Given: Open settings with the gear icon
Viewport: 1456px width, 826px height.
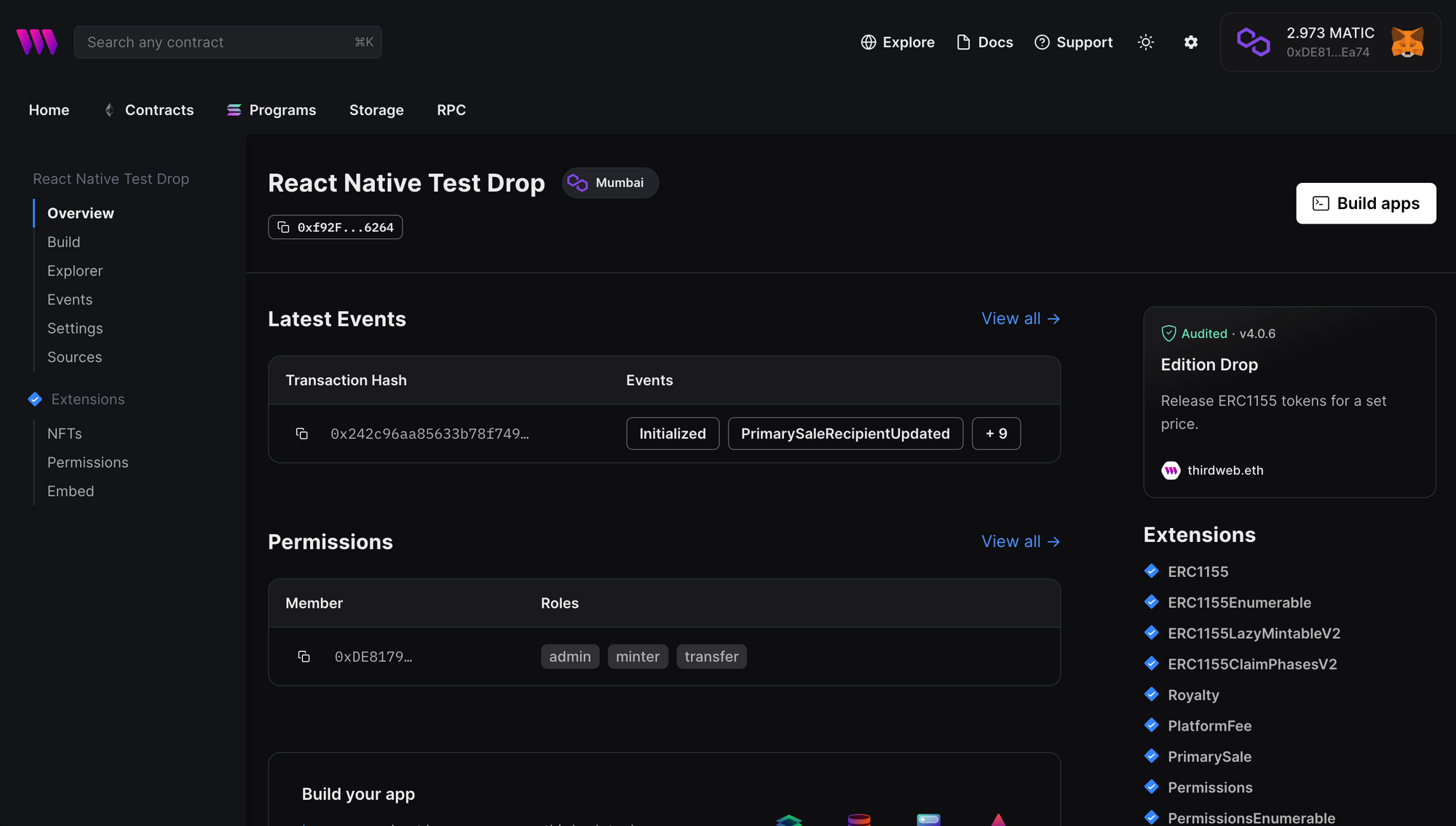Looking at the screenshot, I should click(x=1191, y=42).
